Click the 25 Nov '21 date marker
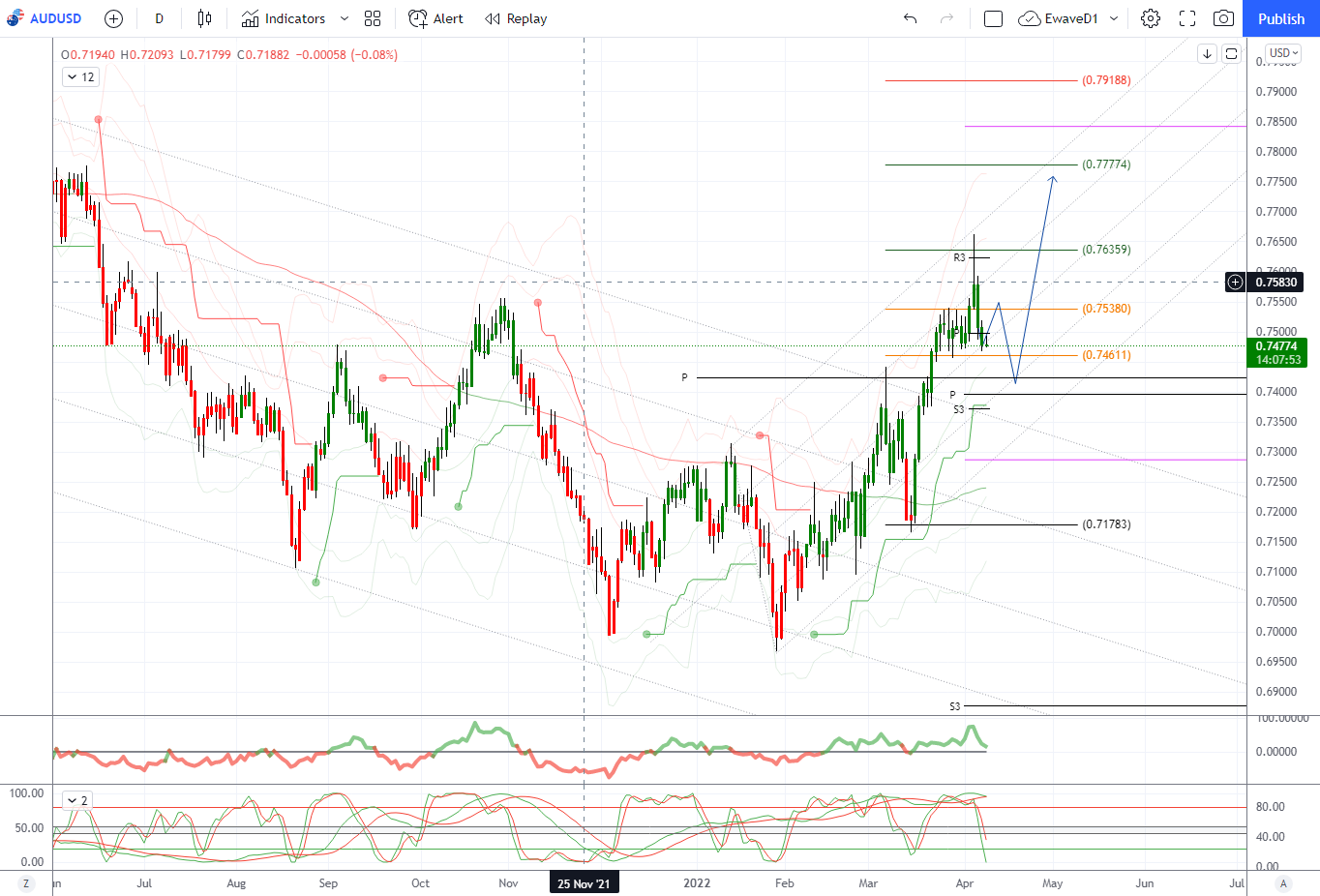1320x896 pixels. (x=584, y=883)
